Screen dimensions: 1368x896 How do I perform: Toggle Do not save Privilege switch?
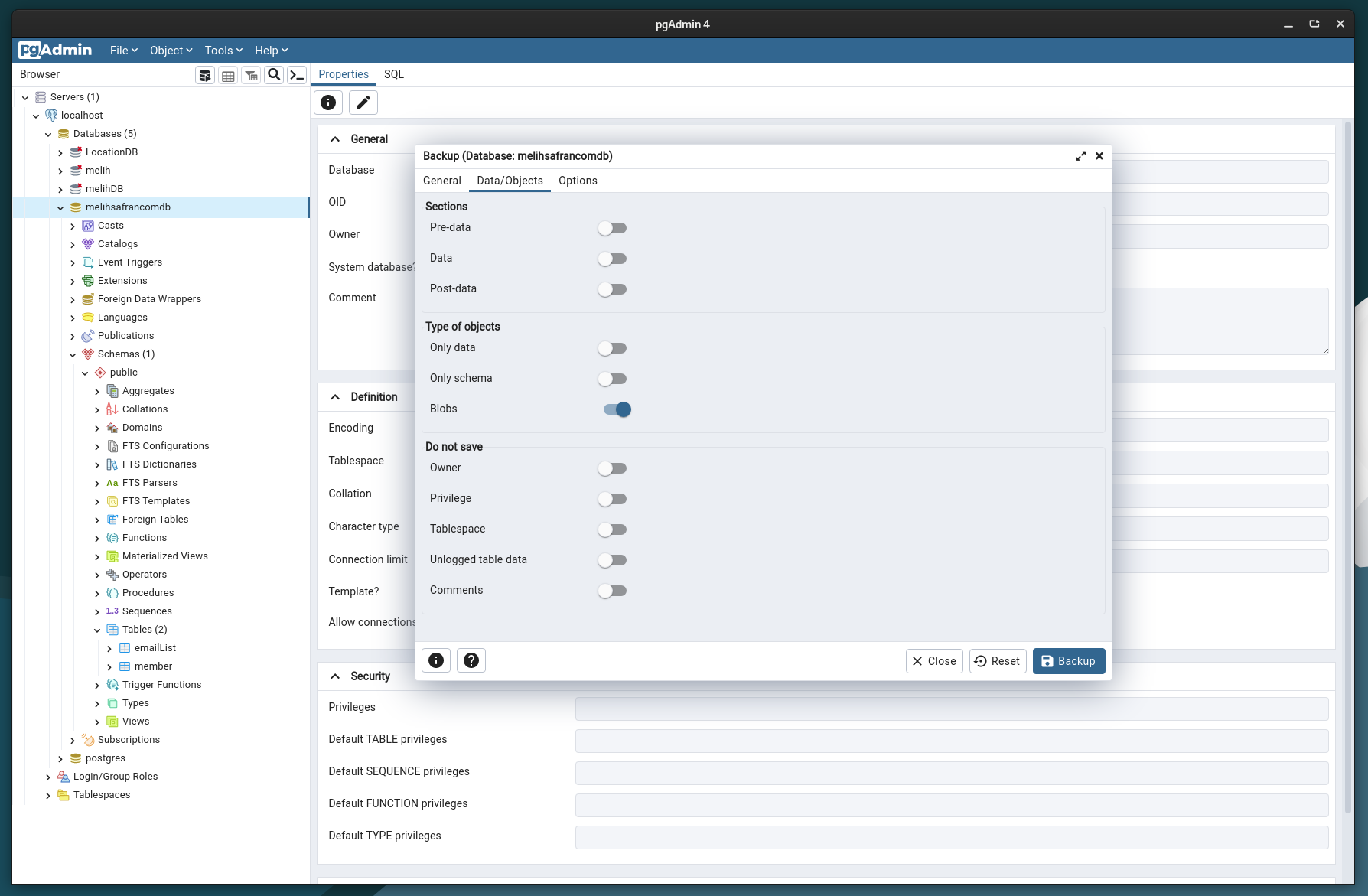(612, 499)
